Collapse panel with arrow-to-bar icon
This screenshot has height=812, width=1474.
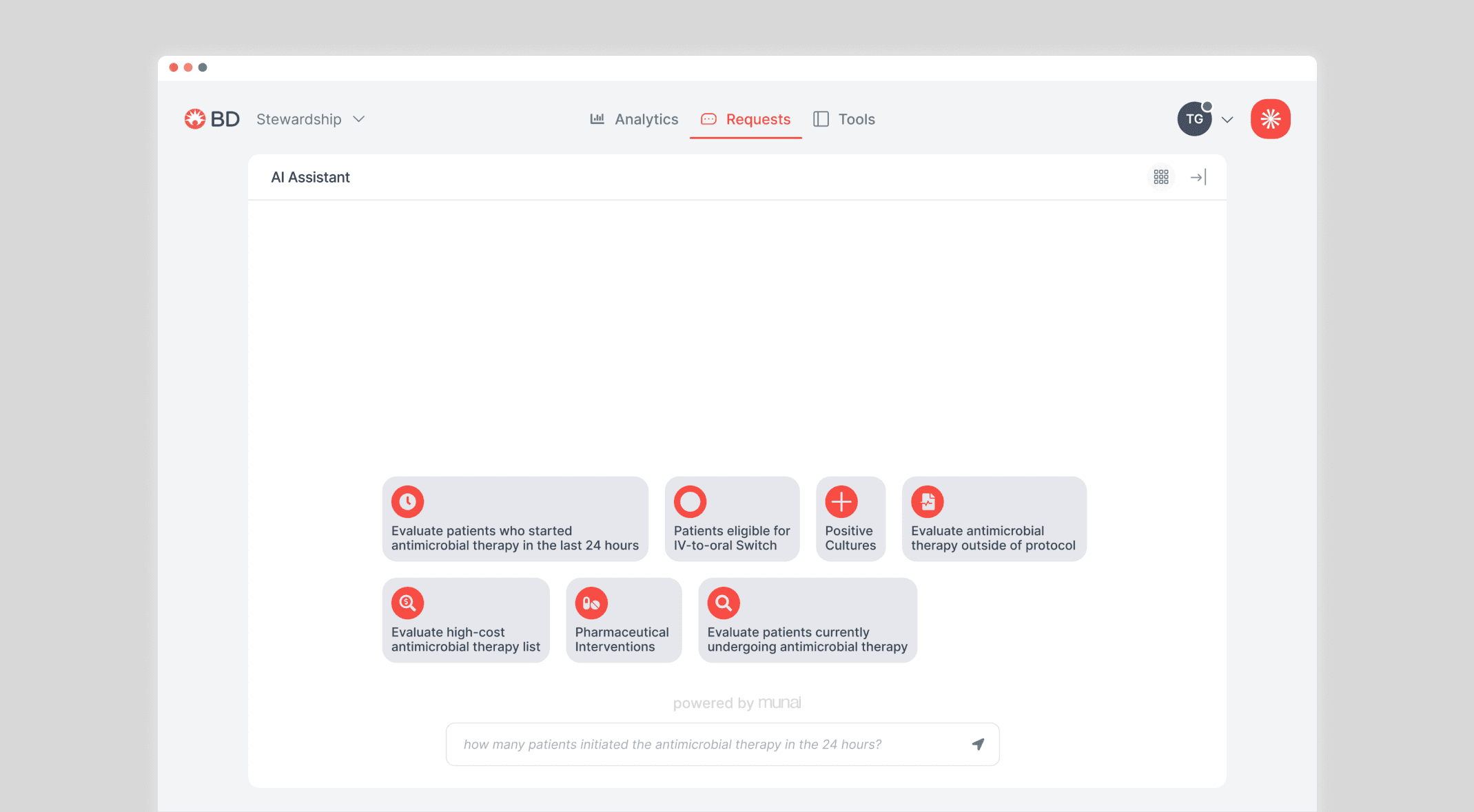coord(1198,178)
